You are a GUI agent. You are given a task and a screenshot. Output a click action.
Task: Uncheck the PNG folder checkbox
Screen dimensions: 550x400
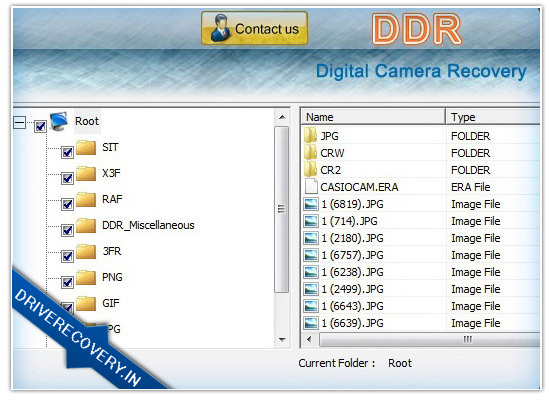click(x=67, y=282)
